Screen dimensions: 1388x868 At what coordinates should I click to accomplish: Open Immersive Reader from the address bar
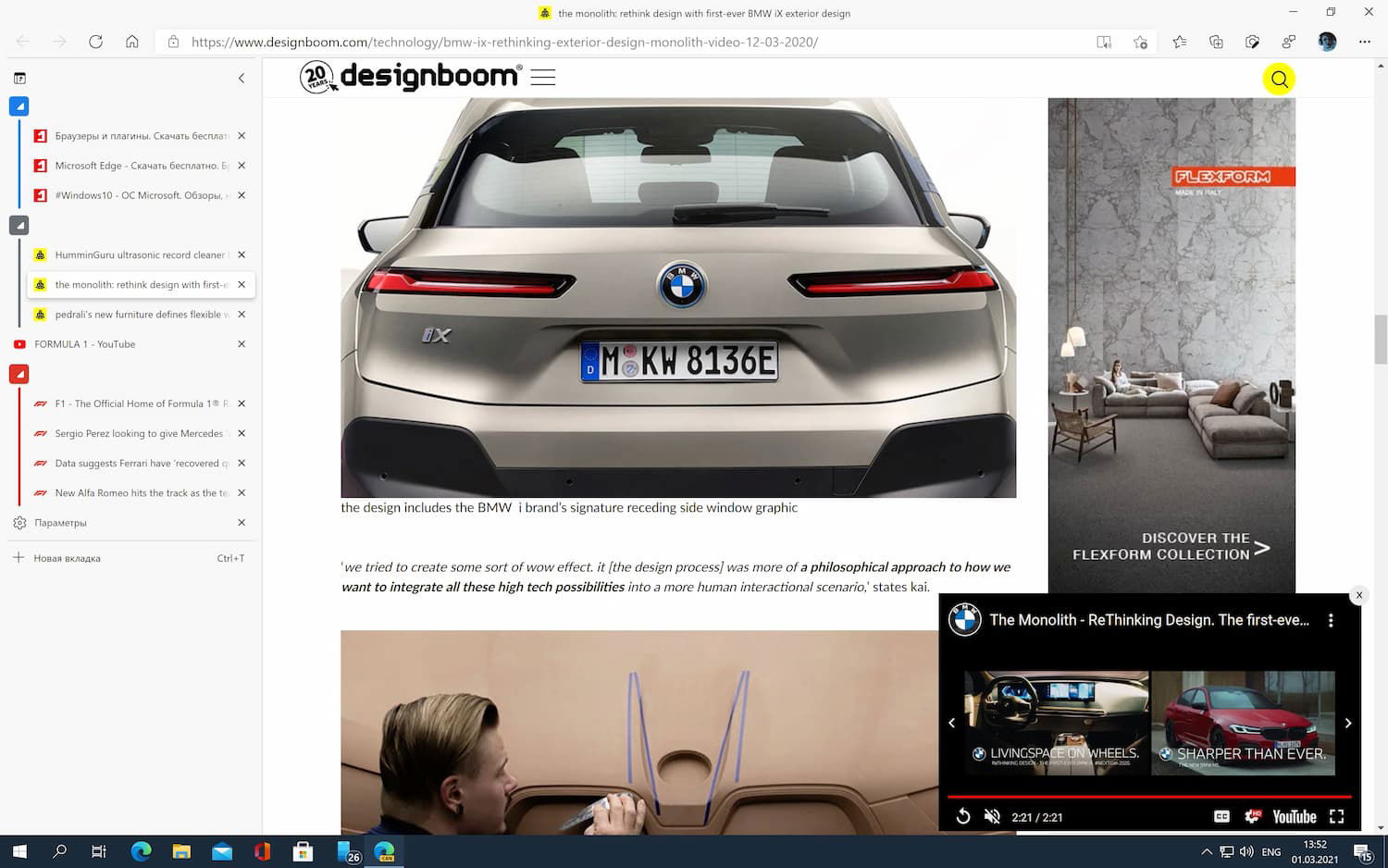(1104, 42)
